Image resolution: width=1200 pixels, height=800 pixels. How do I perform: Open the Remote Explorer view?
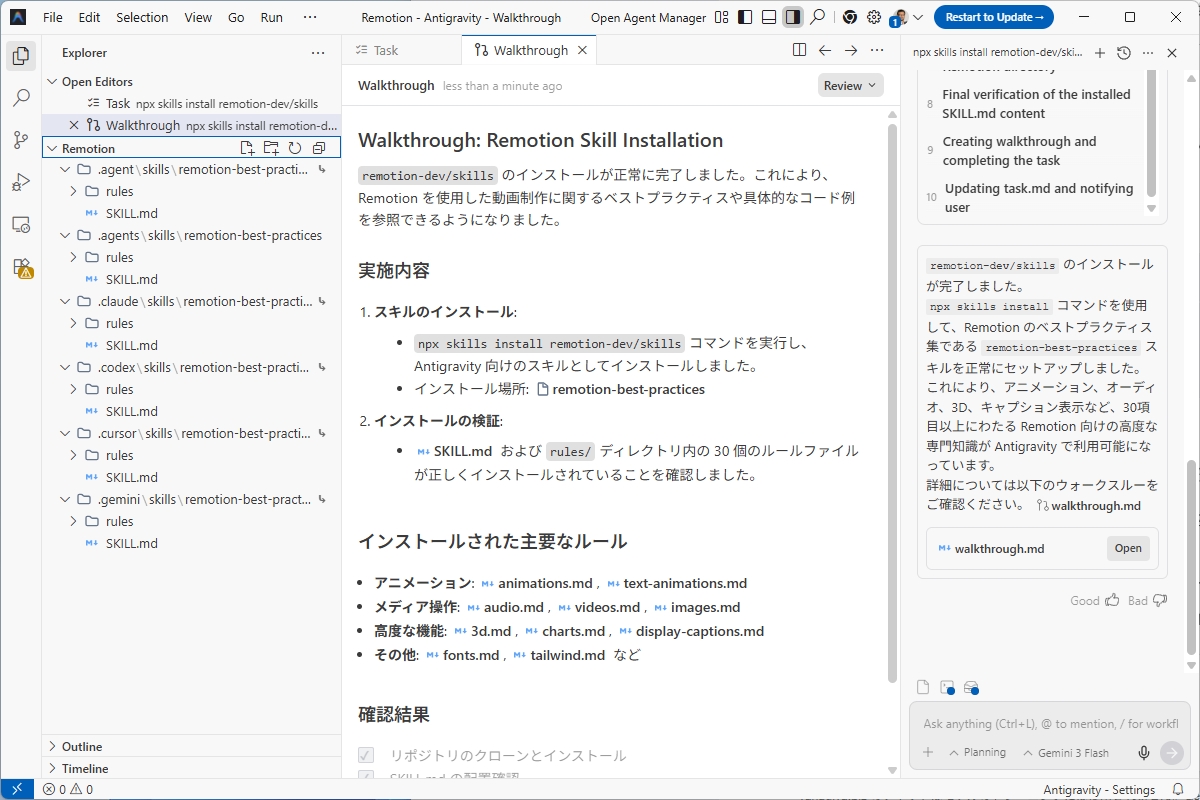click(x=20, y=224)
